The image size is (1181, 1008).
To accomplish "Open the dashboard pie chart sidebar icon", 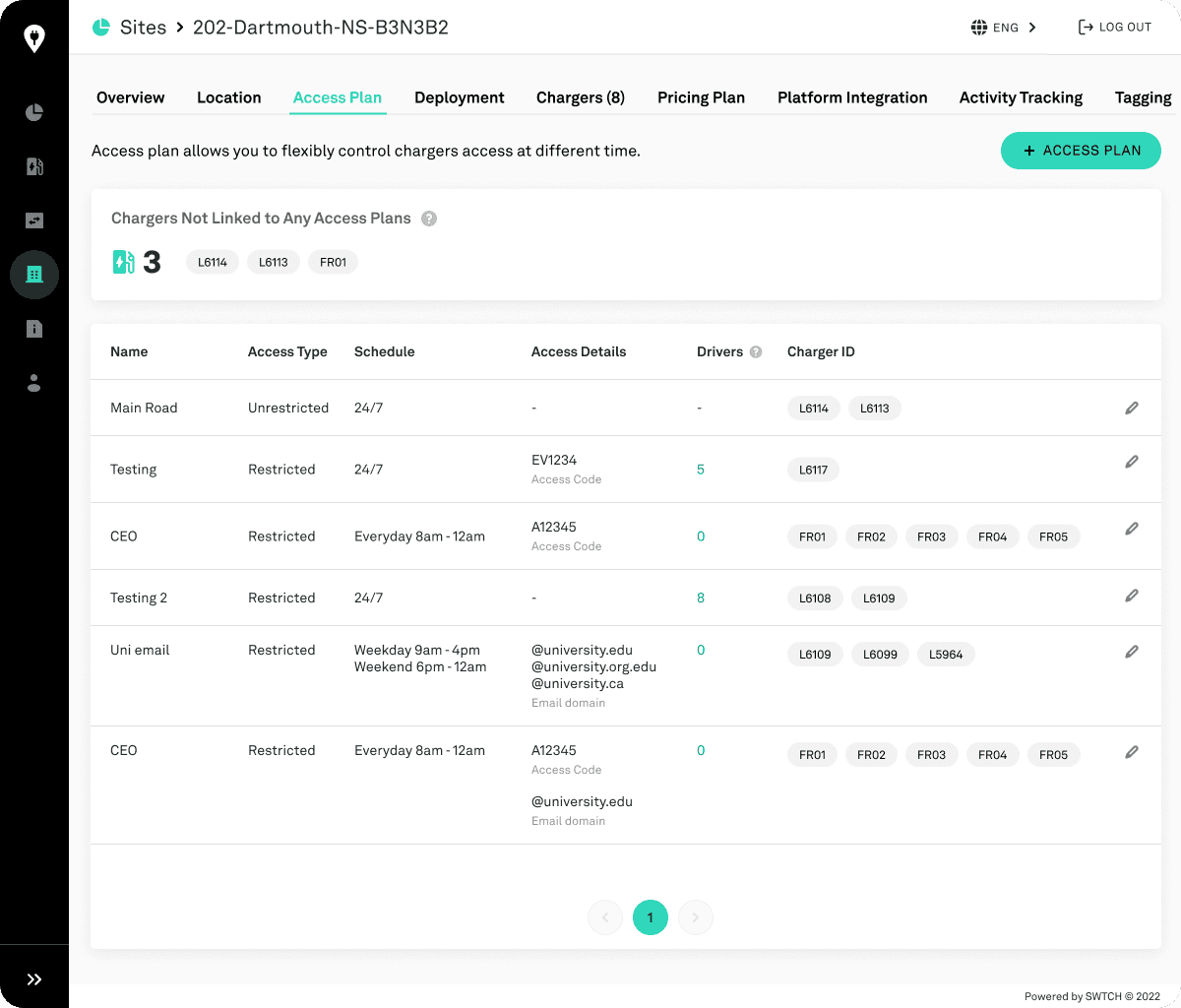I will (34, 112).
